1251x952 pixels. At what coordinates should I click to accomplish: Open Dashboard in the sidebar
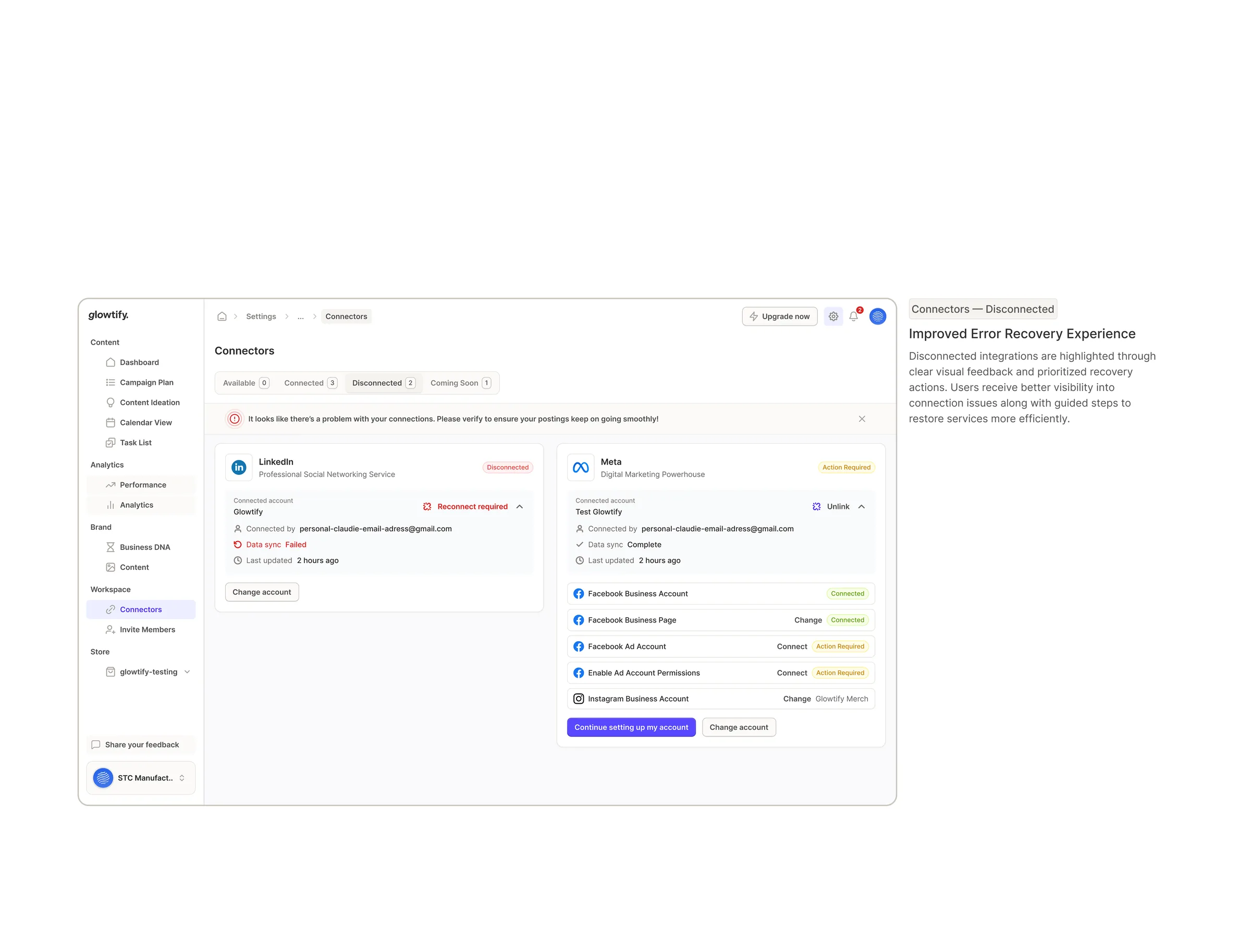[141, 362]
